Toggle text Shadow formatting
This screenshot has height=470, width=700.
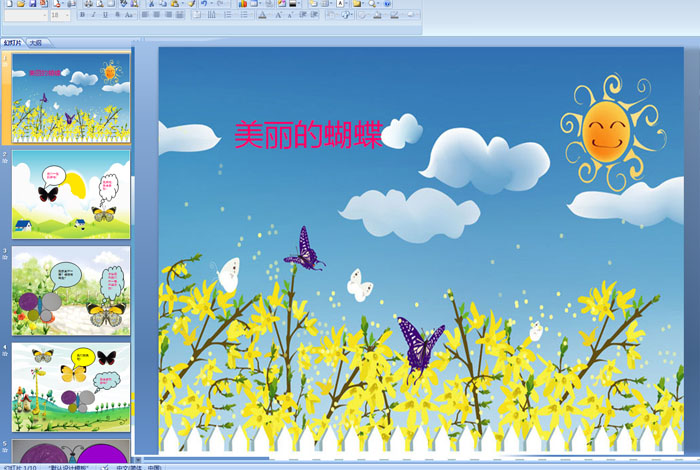coord(117,15)
